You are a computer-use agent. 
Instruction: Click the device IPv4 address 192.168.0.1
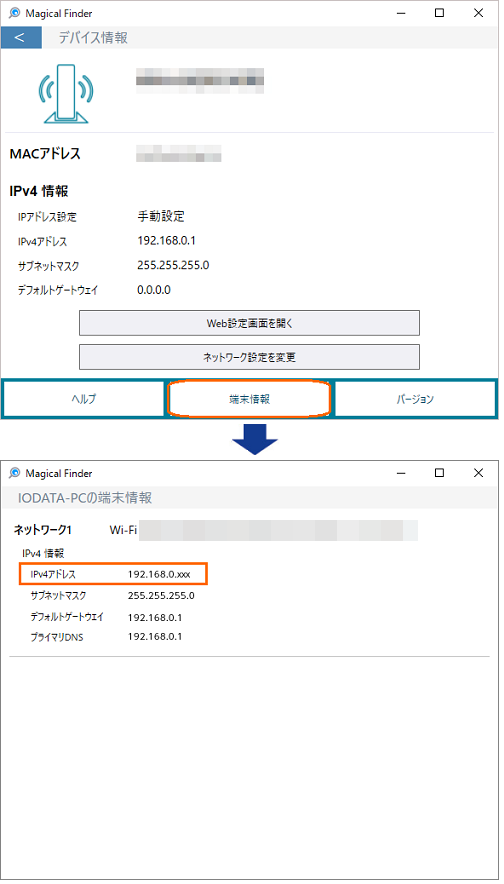[166, 241]
